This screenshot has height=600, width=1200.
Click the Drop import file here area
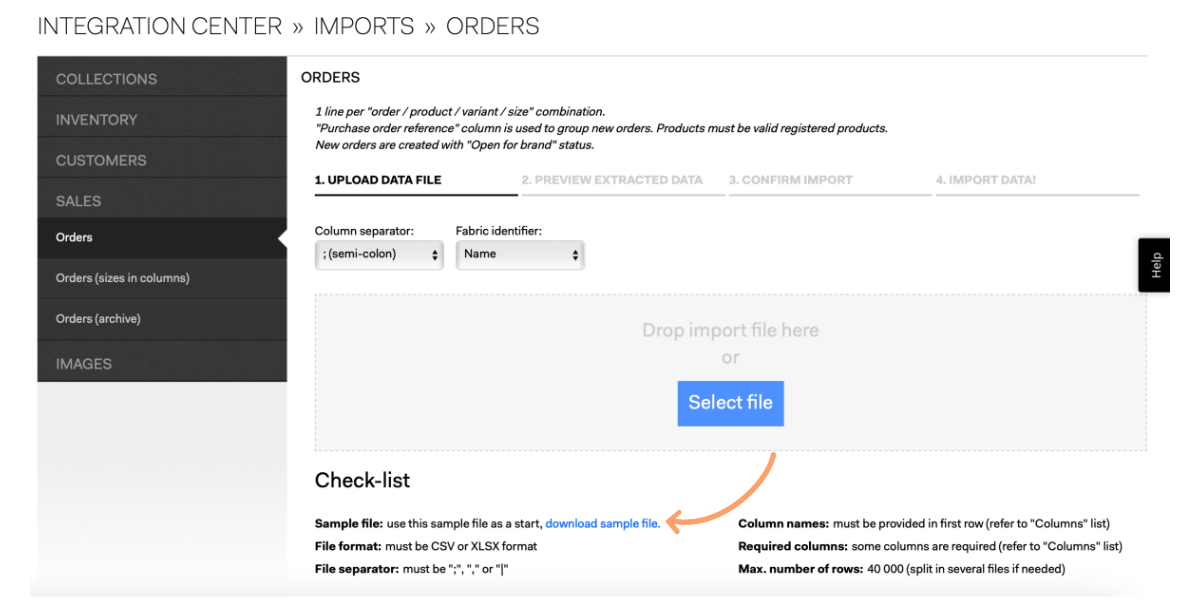[730, 372]
